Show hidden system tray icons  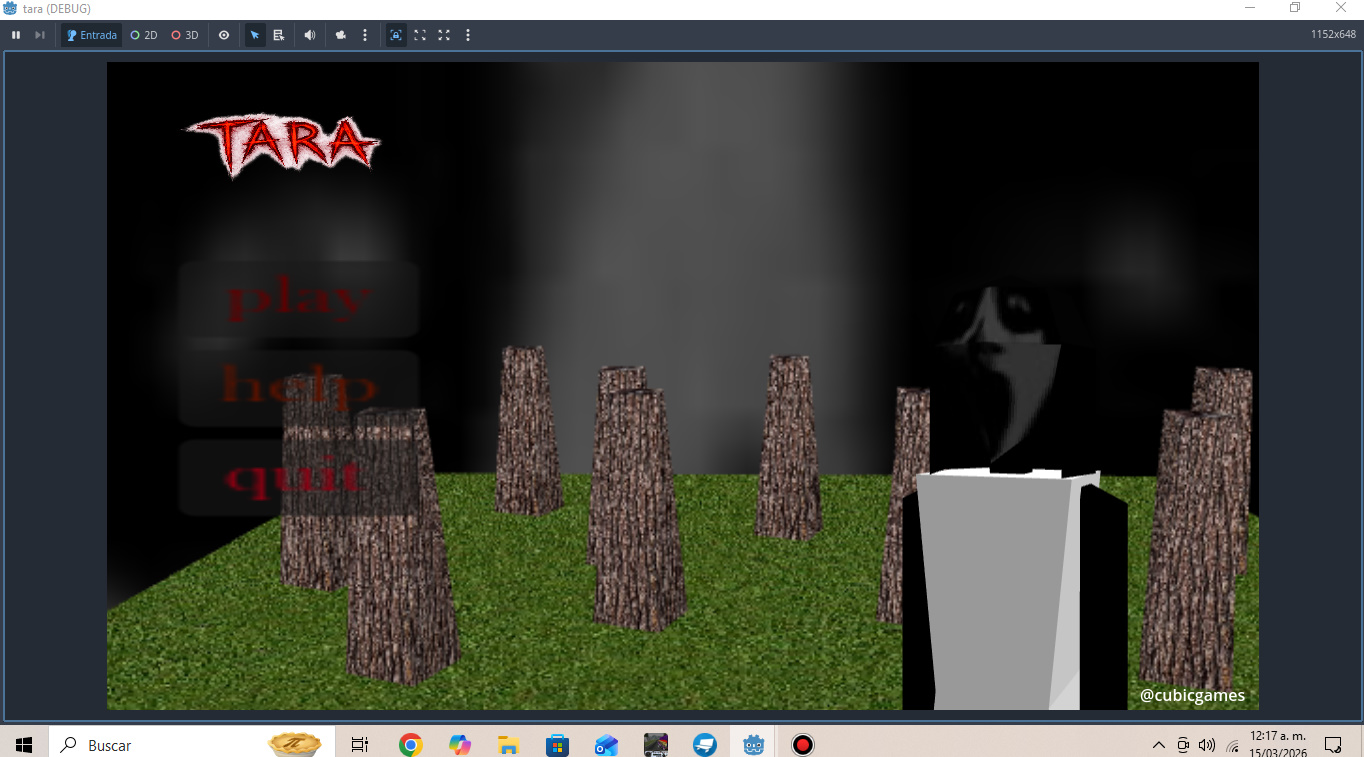coord(1159,745)
